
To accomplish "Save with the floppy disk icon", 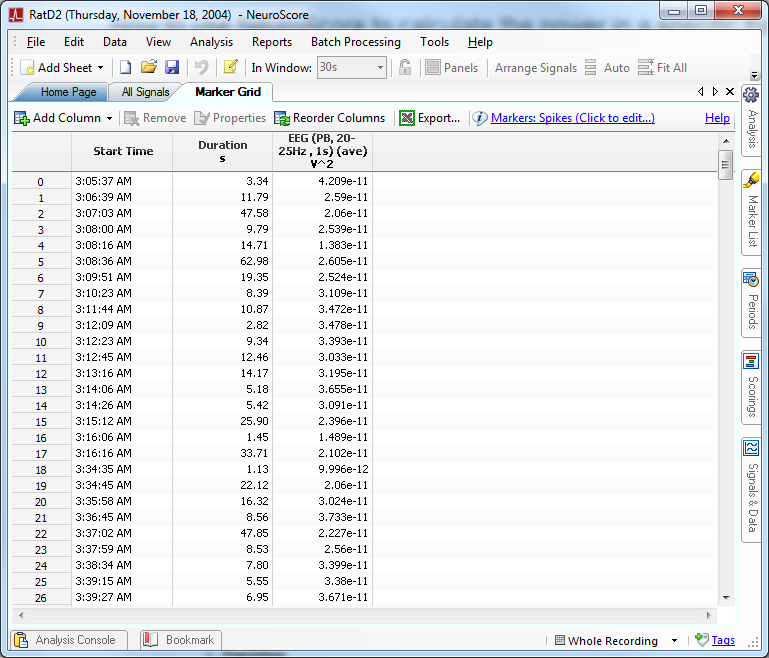I will pos(172,67).
